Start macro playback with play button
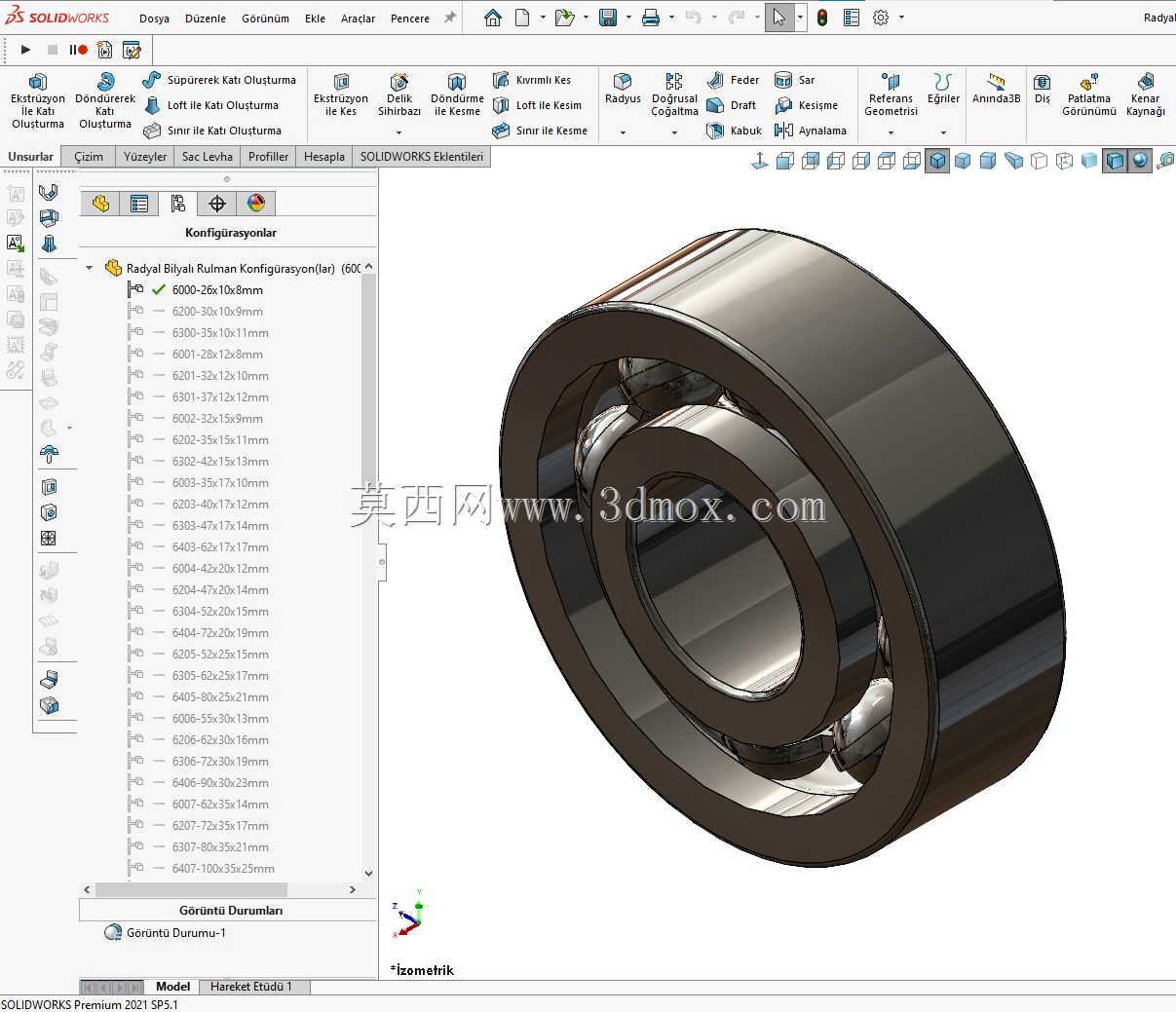Viewport: 1176px width, 1012px height. [x=26, y=50]
